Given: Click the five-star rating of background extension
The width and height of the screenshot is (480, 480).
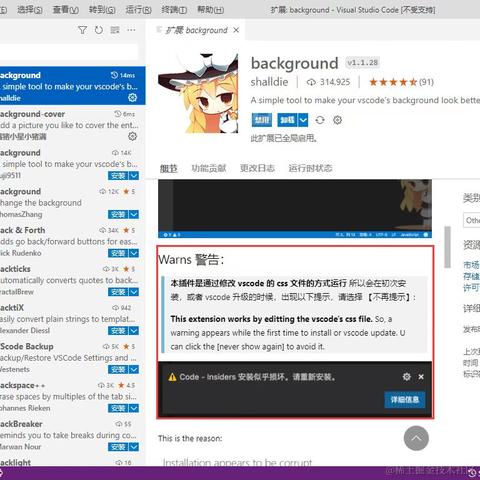Looking at the screenshot, I should pos(393,82).
